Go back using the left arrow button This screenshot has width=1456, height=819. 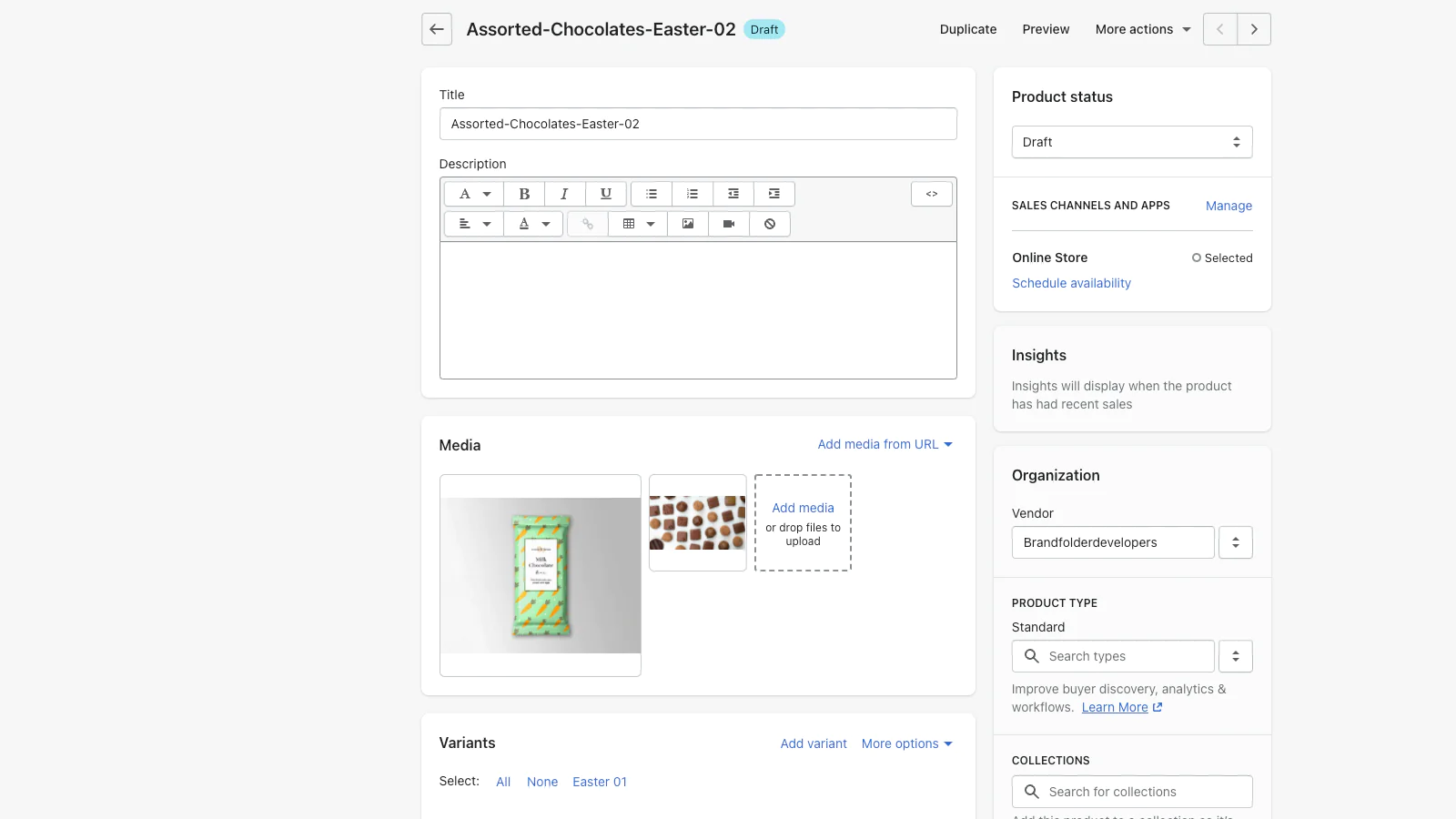[437, 29]
